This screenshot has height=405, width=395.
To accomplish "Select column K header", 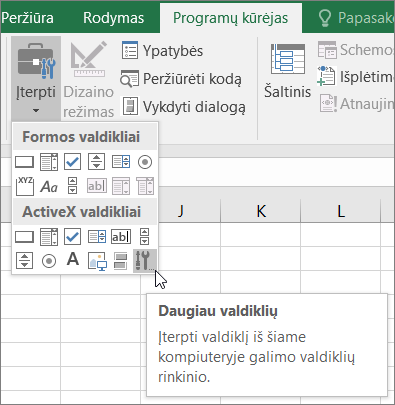I will [x=261, y=211].
